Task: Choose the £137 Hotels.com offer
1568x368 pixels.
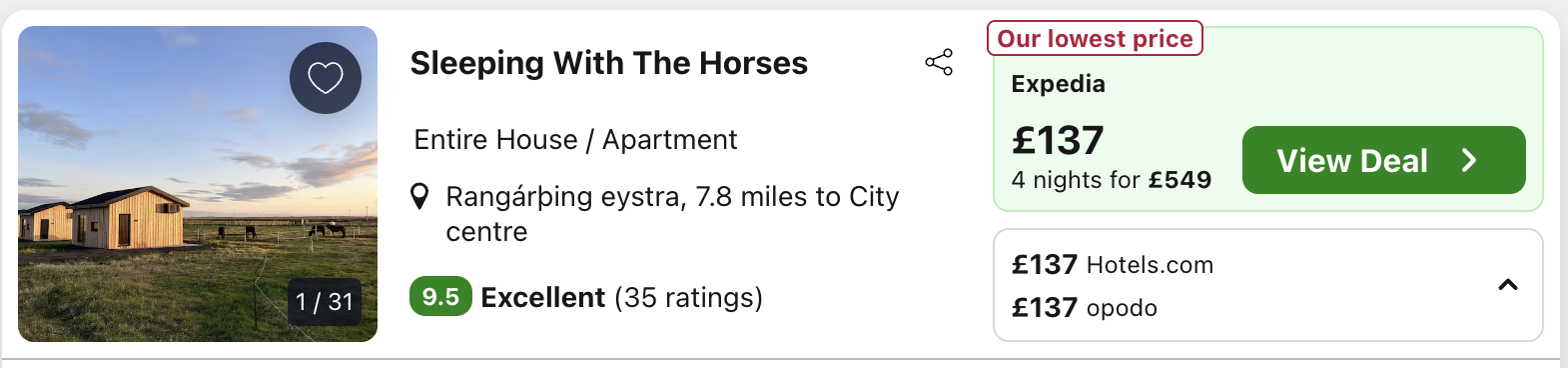Action: (1113, 265)
